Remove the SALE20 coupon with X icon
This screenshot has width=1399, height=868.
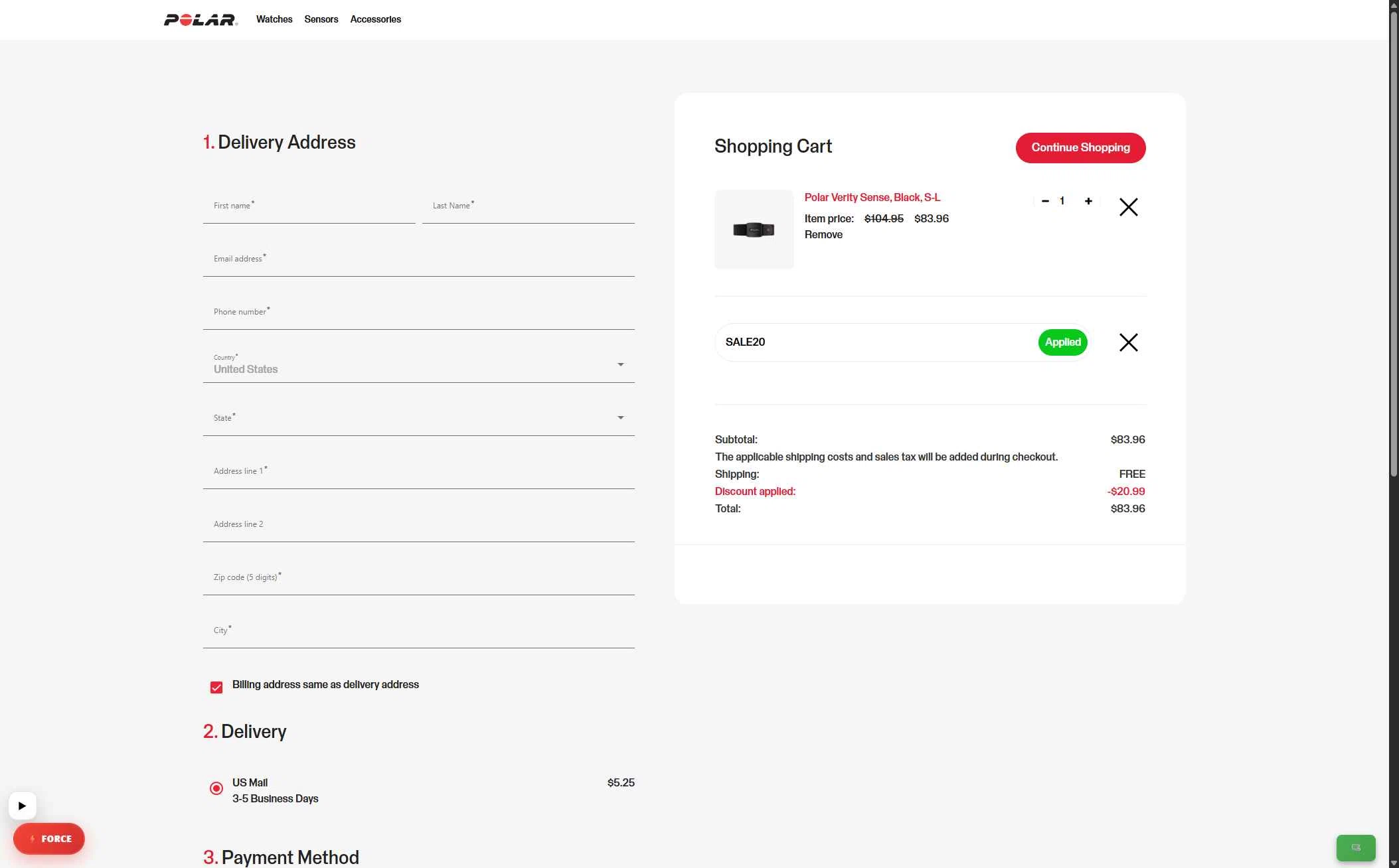click(1129, 342)
